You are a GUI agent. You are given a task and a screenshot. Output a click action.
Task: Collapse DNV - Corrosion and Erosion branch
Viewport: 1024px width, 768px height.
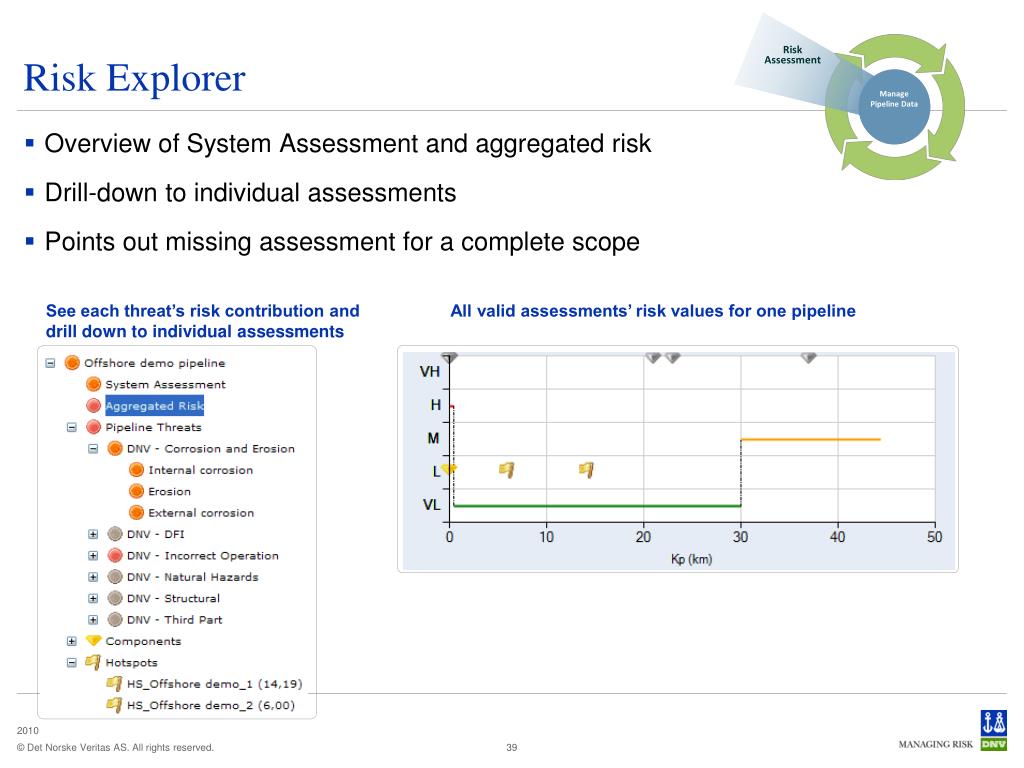(x=93, y=449)
